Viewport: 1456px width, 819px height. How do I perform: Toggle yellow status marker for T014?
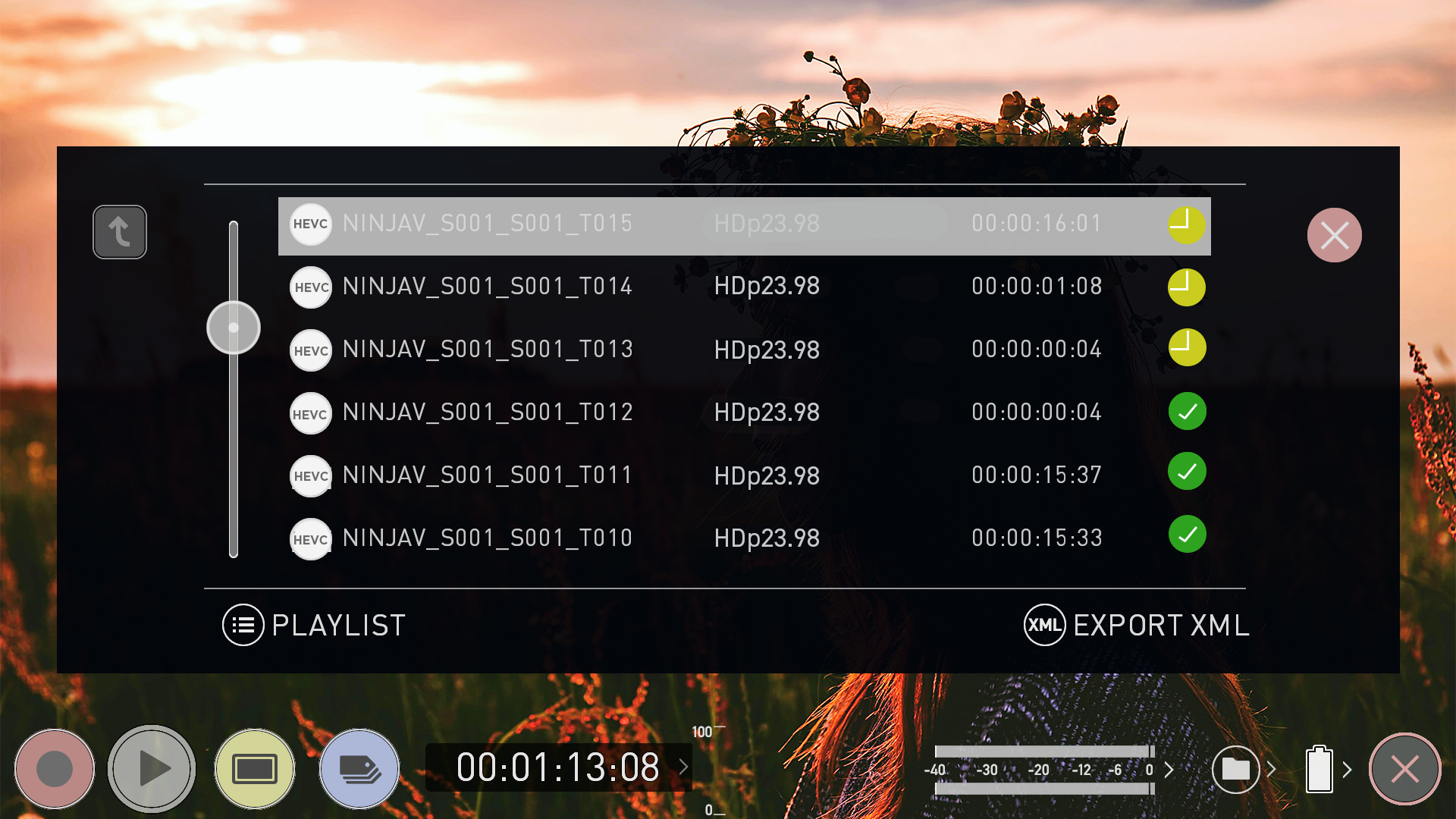coord(1186,287)
